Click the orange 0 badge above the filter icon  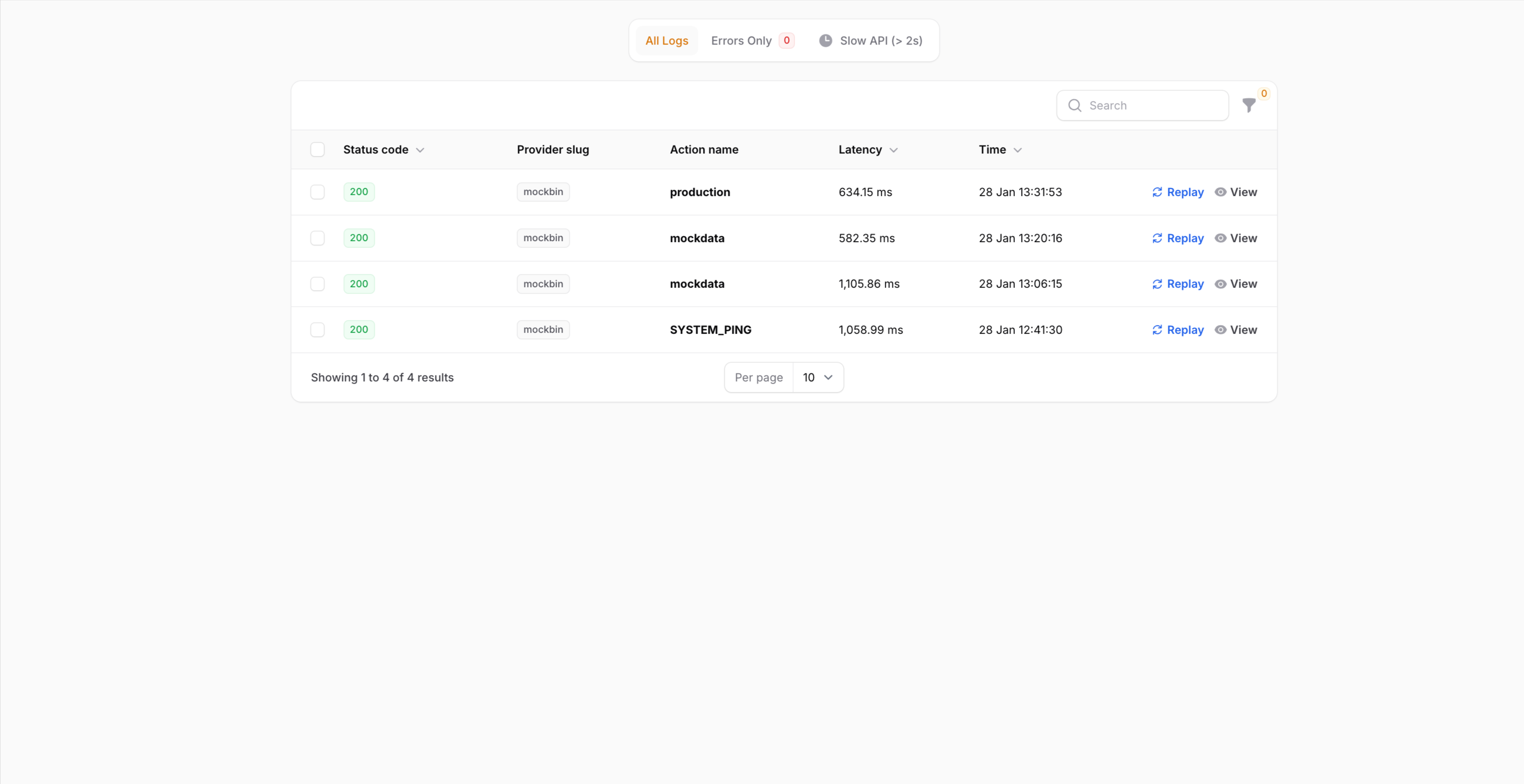tap(1264, 93)
